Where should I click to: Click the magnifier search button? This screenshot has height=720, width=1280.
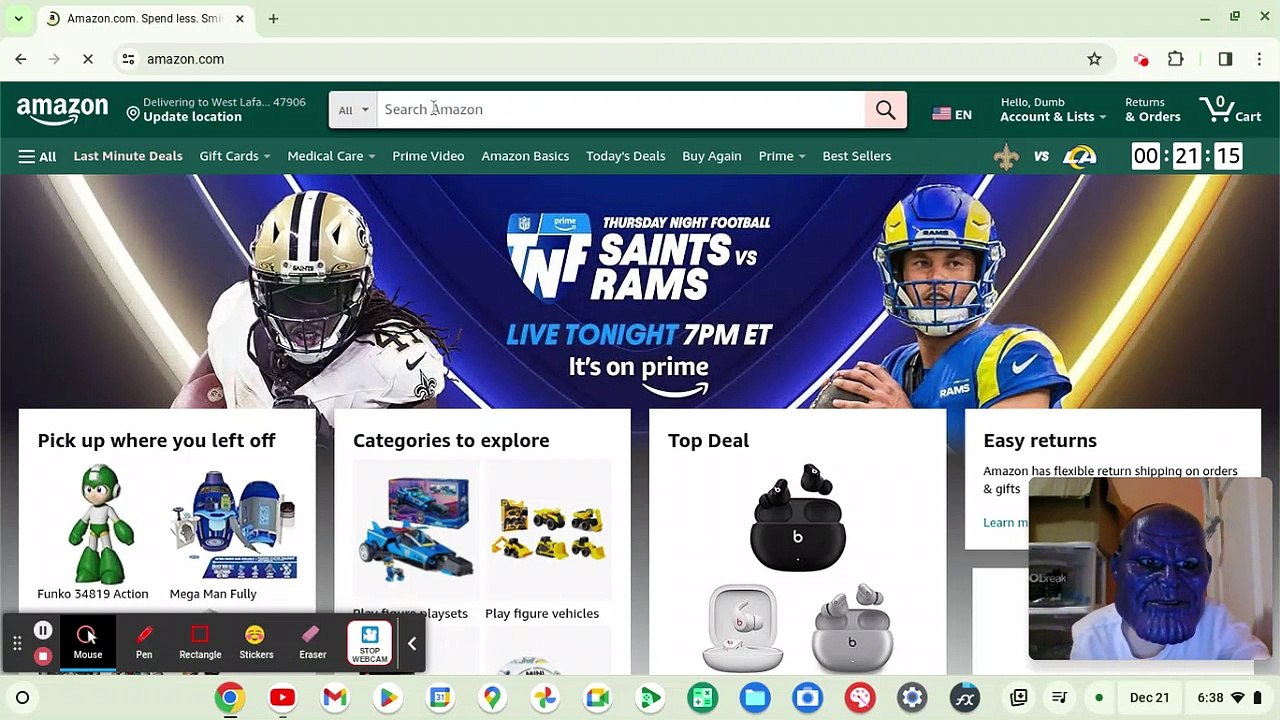[886, 110]
